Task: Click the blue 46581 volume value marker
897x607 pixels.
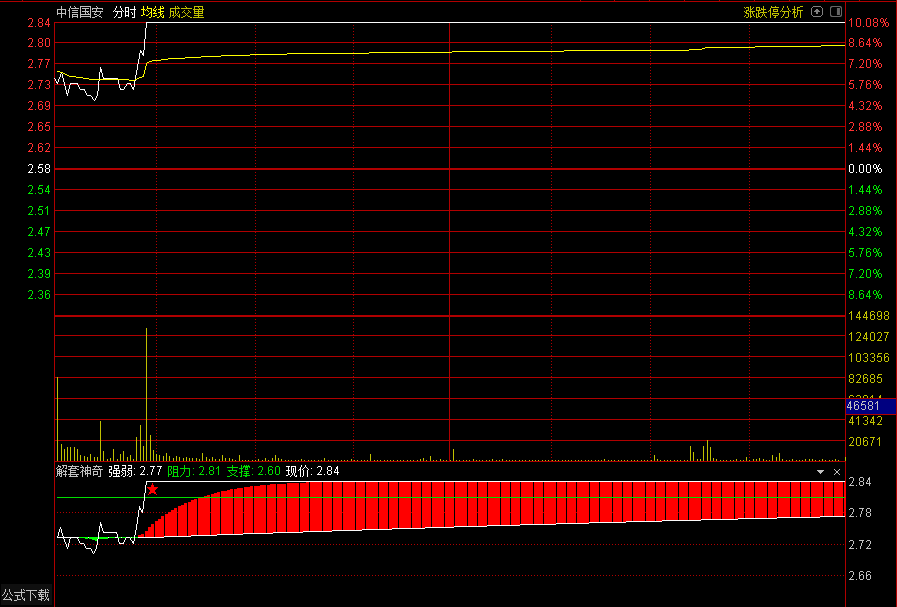Action: [863, 406]
